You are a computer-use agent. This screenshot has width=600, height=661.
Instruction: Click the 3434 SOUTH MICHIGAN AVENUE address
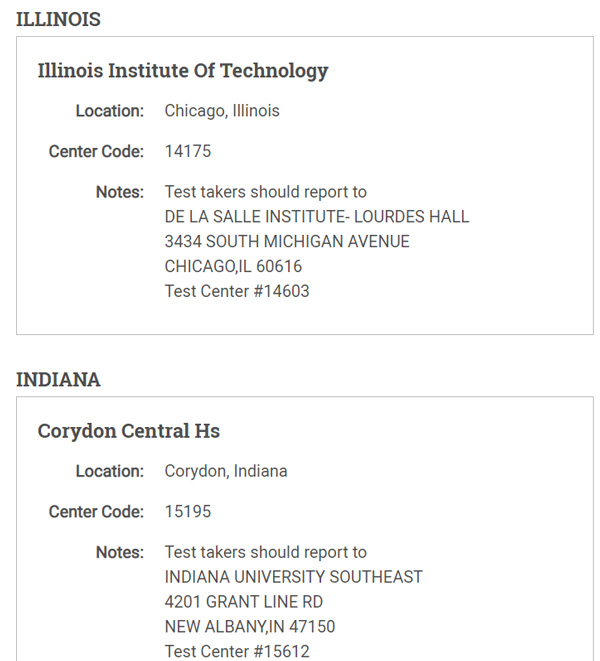(x=287, y=242)
